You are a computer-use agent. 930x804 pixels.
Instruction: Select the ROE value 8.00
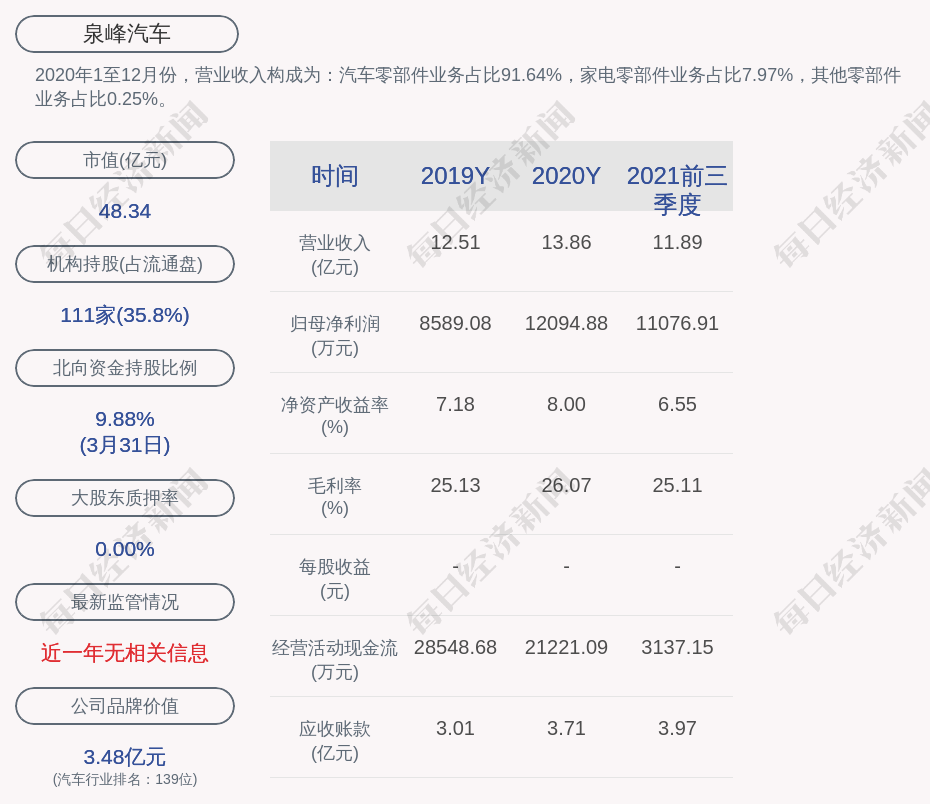pos(566,404)
